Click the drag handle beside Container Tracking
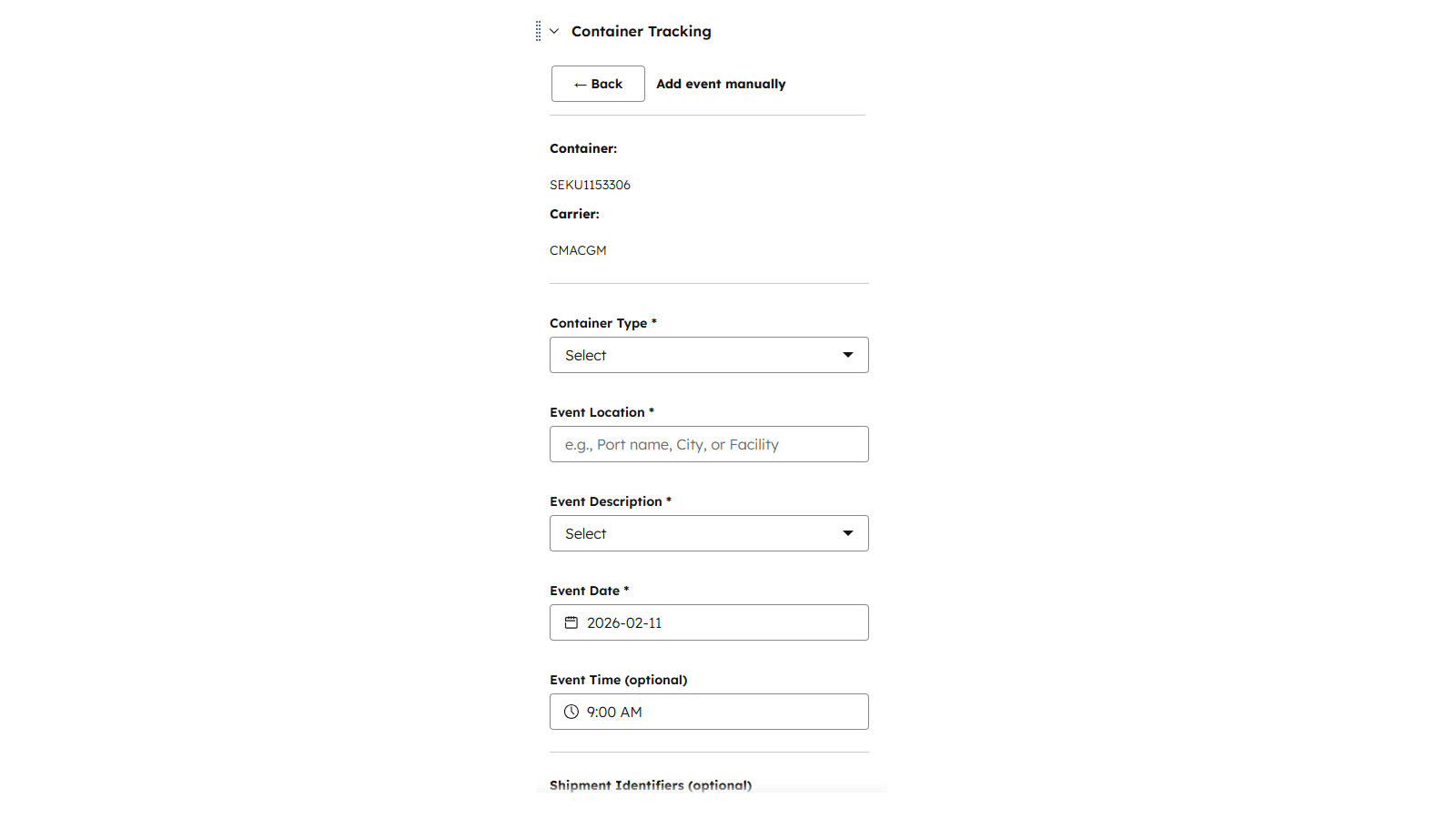Screen dimensions: 1456x819 [538, 31]
